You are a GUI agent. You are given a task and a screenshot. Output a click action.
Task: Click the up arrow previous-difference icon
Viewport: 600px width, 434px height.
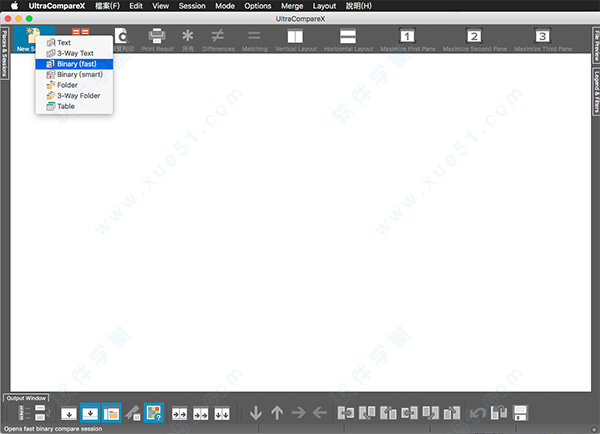[x=277, y=412]
